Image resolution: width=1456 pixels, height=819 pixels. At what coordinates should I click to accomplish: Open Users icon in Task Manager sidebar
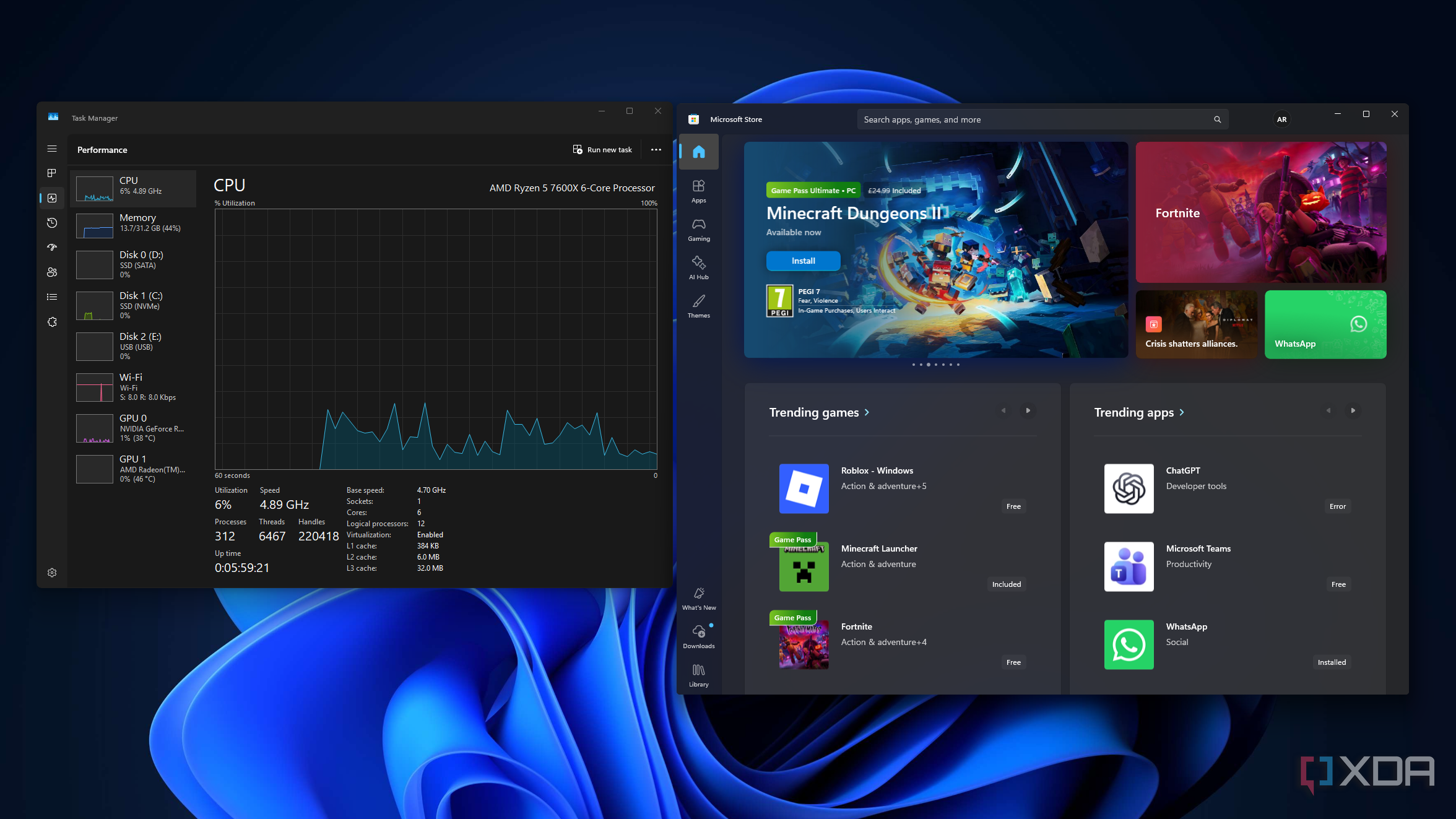coord(52,272)
